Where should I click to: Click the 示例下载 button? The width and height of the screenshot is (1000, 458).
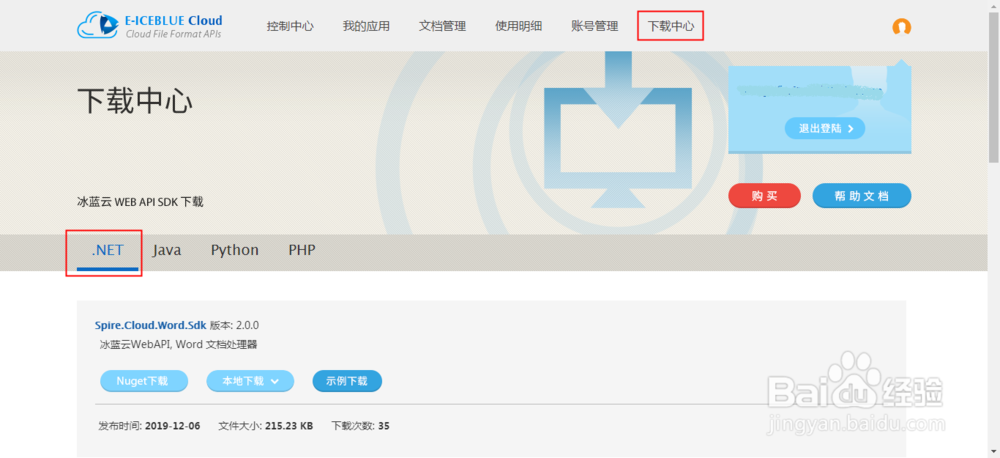[x=347, y=381]
